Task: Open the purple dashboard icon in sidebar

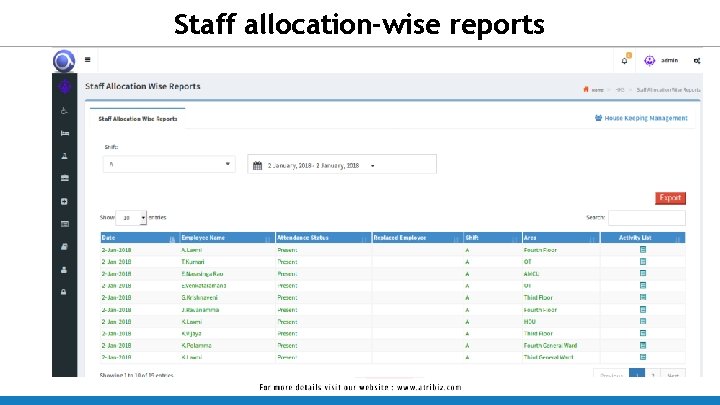Action: click(x=65, y=86)
